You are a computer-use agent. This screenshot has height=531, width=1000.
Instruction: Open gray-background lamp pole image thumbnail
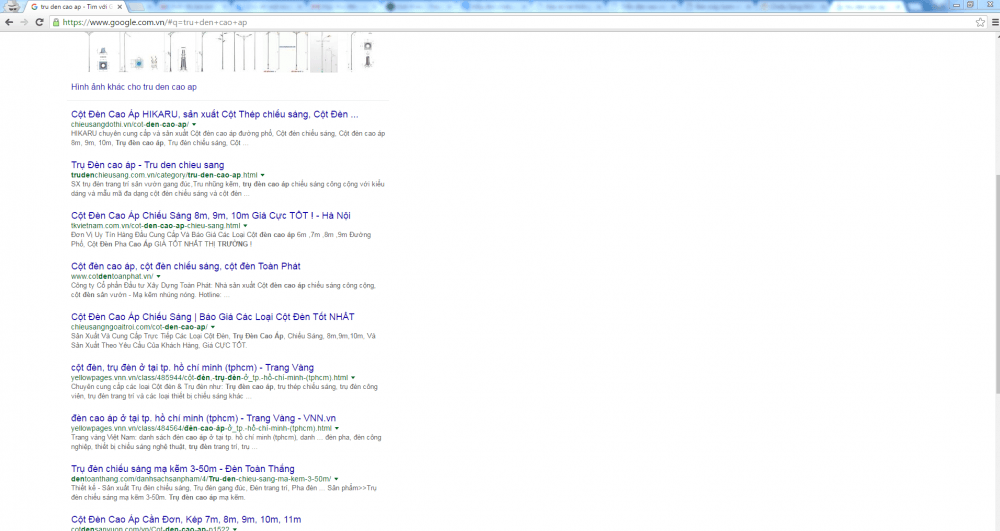pos(324,54)
